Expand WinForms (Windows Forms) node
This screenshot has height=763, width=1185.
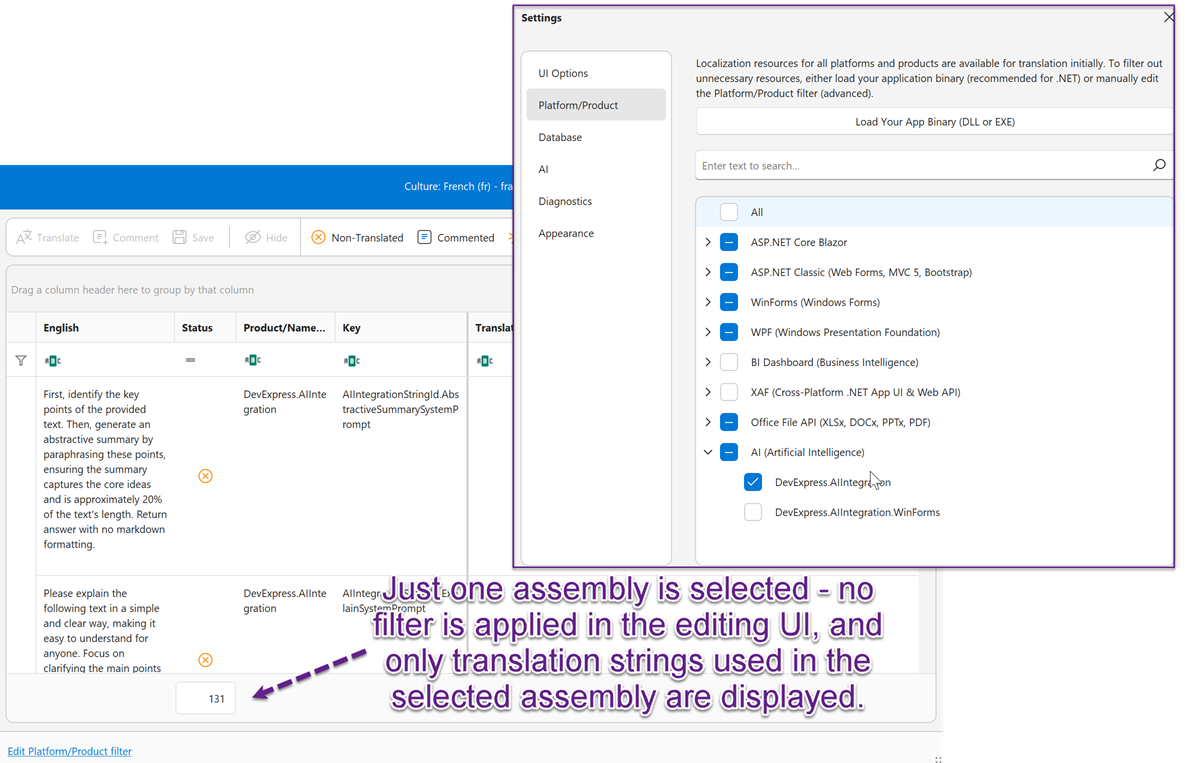(708, 302)
